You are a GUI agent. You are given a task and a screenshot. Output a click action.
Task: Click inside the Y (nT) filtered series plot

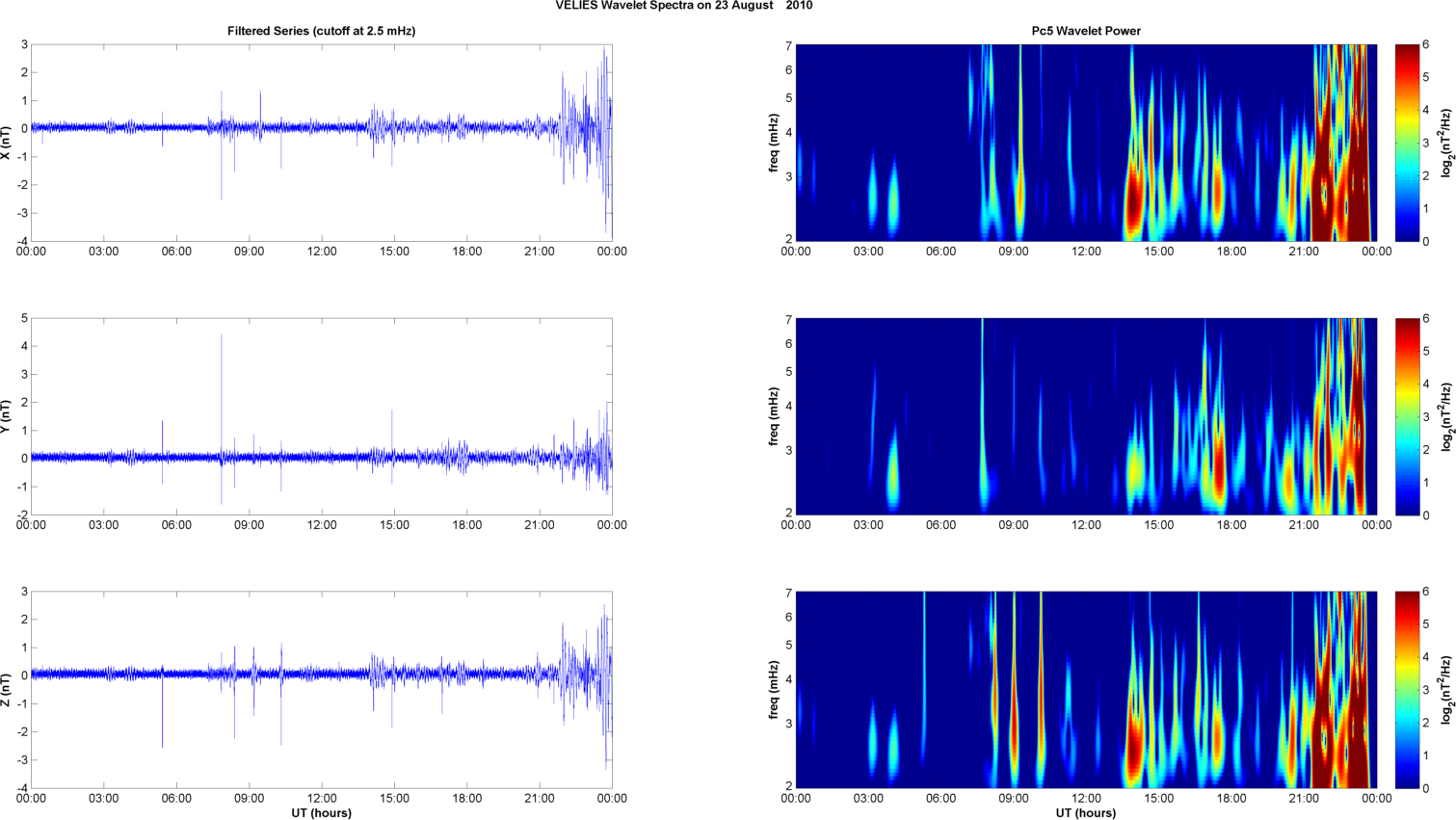(322, 416)
